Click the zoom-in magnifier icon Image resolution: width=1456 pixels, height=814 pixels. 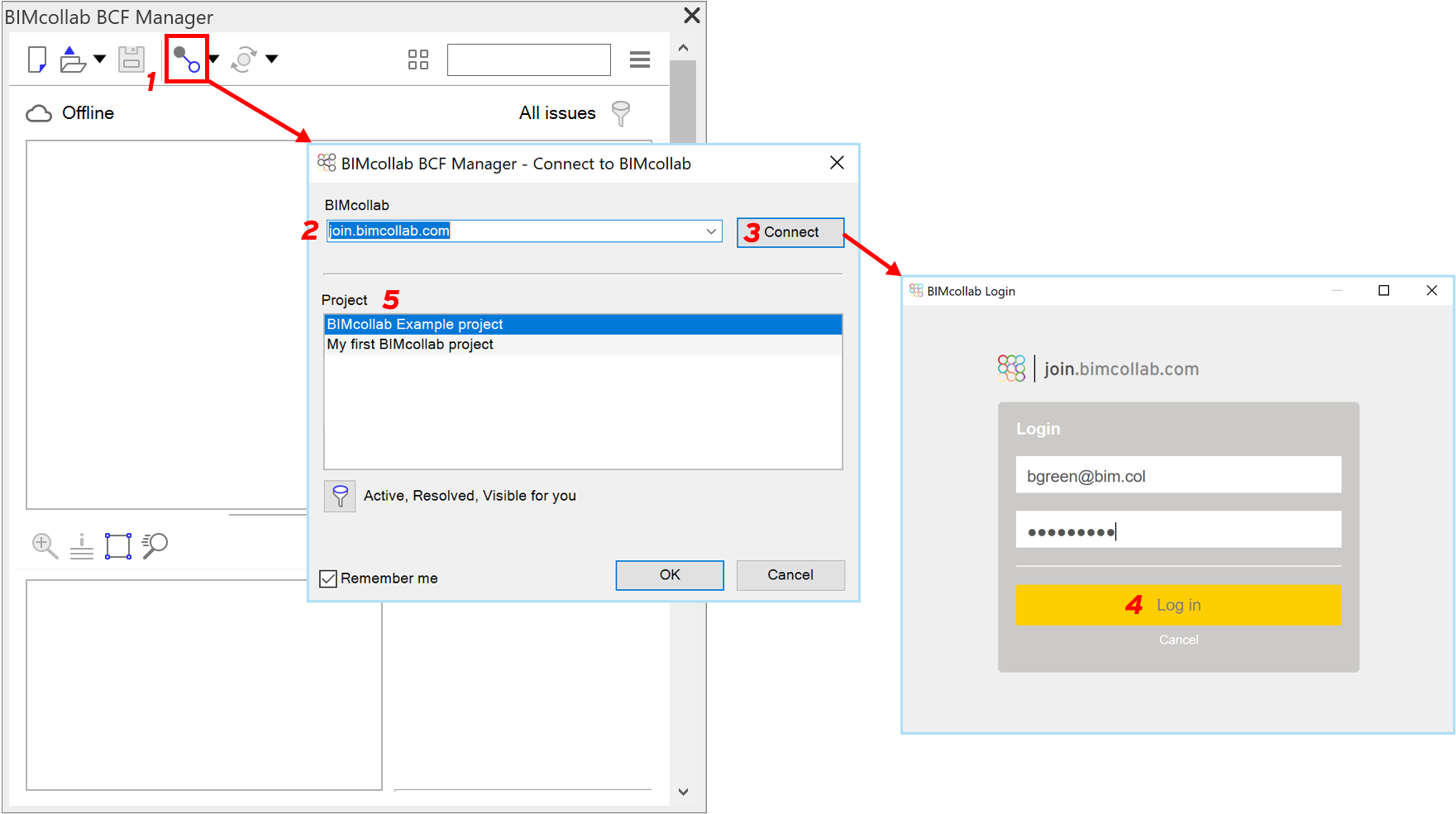pyautogui.click(x=45, y=545)
